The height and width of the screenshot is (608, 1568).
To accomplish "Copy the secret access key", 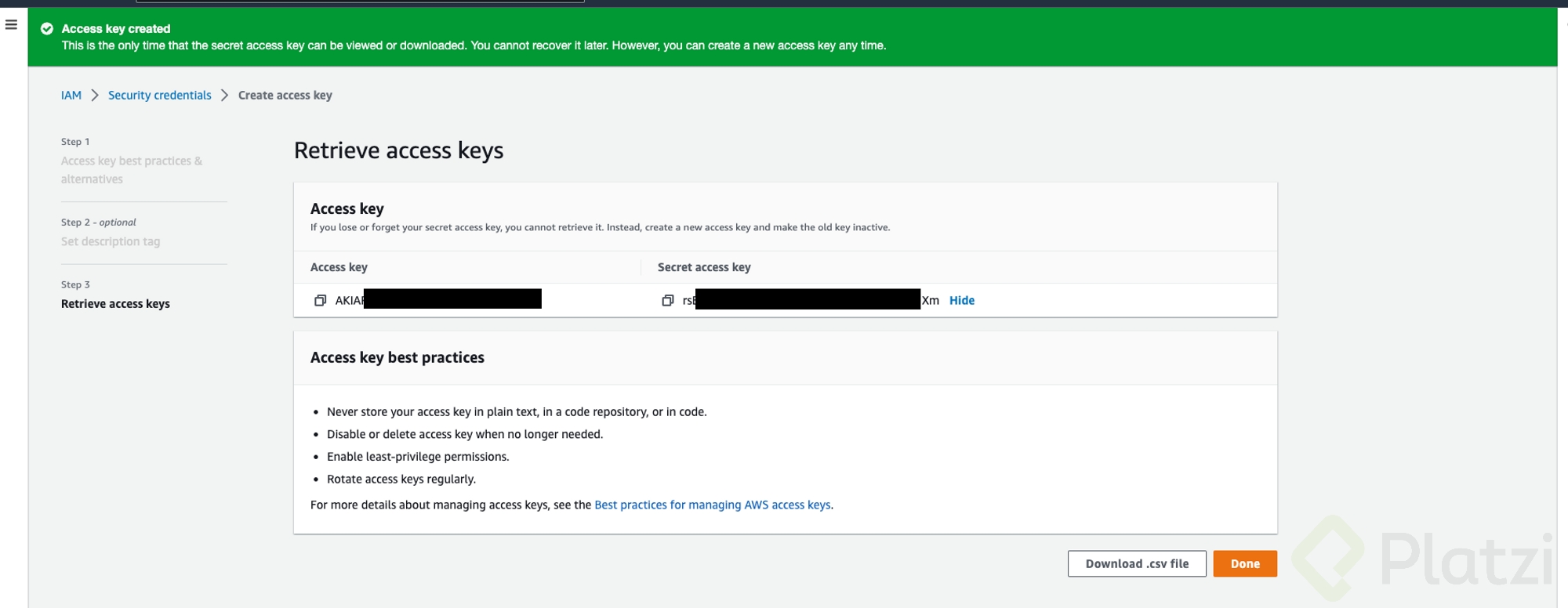I will tap(668, 301).
